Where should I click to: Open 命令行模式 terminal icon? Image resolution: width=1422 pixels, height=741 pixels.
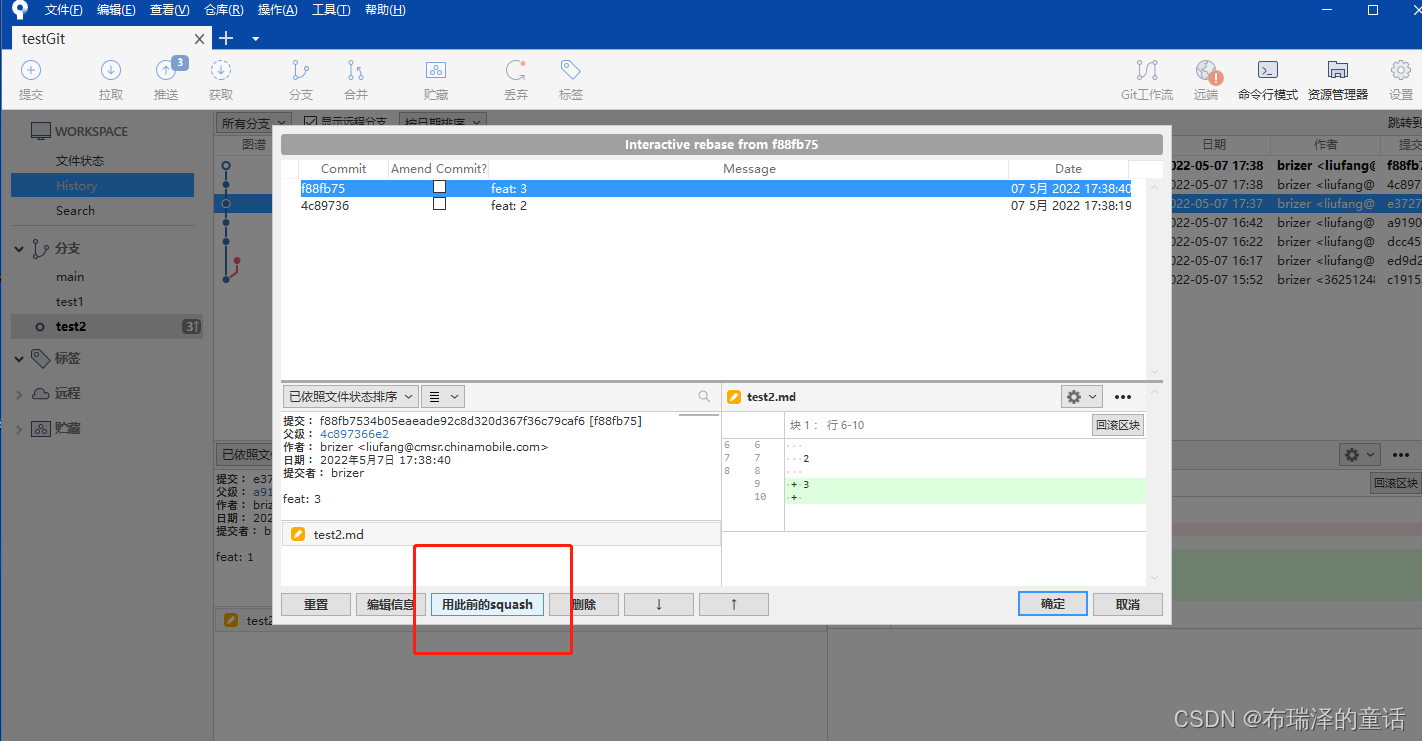[x=1267, y=80]
